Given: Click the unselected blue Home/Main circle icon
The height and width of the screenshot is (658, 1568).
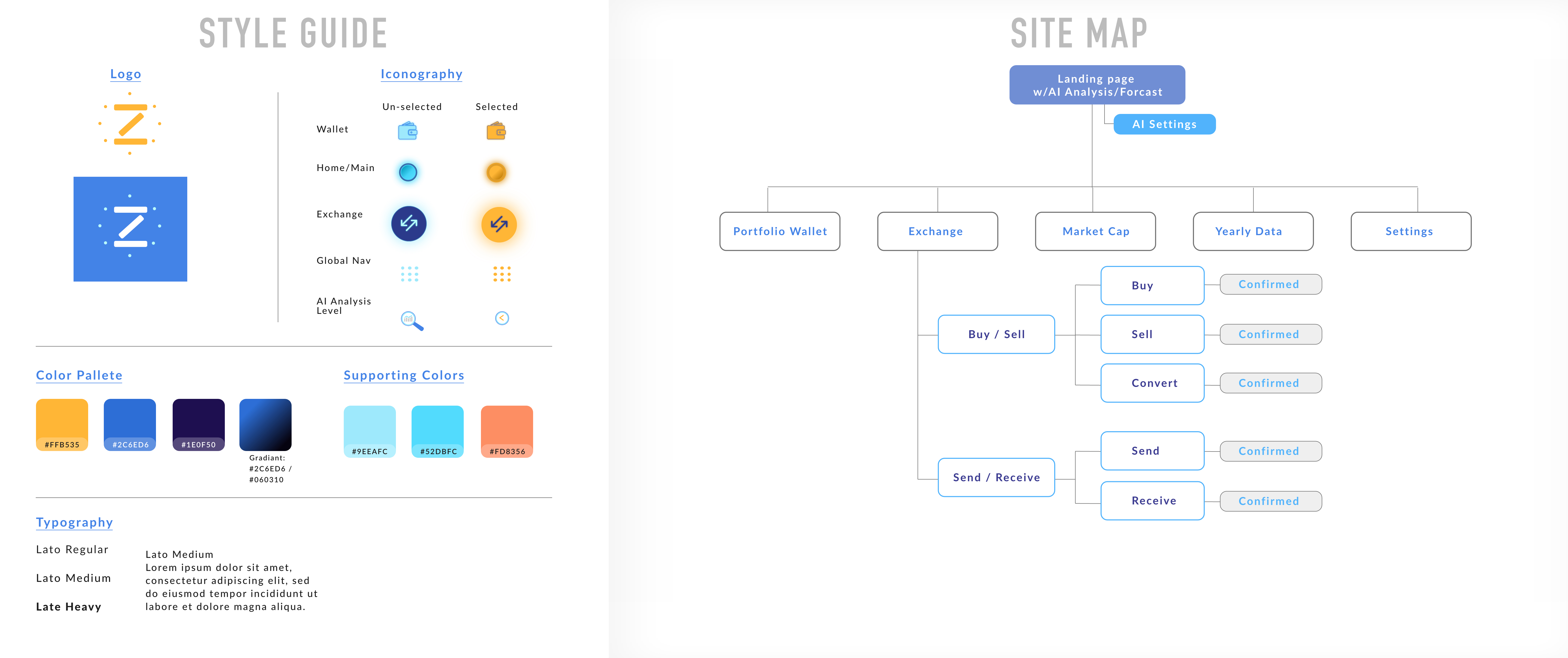Looking at the screenshot, I should tap(408, 172).
